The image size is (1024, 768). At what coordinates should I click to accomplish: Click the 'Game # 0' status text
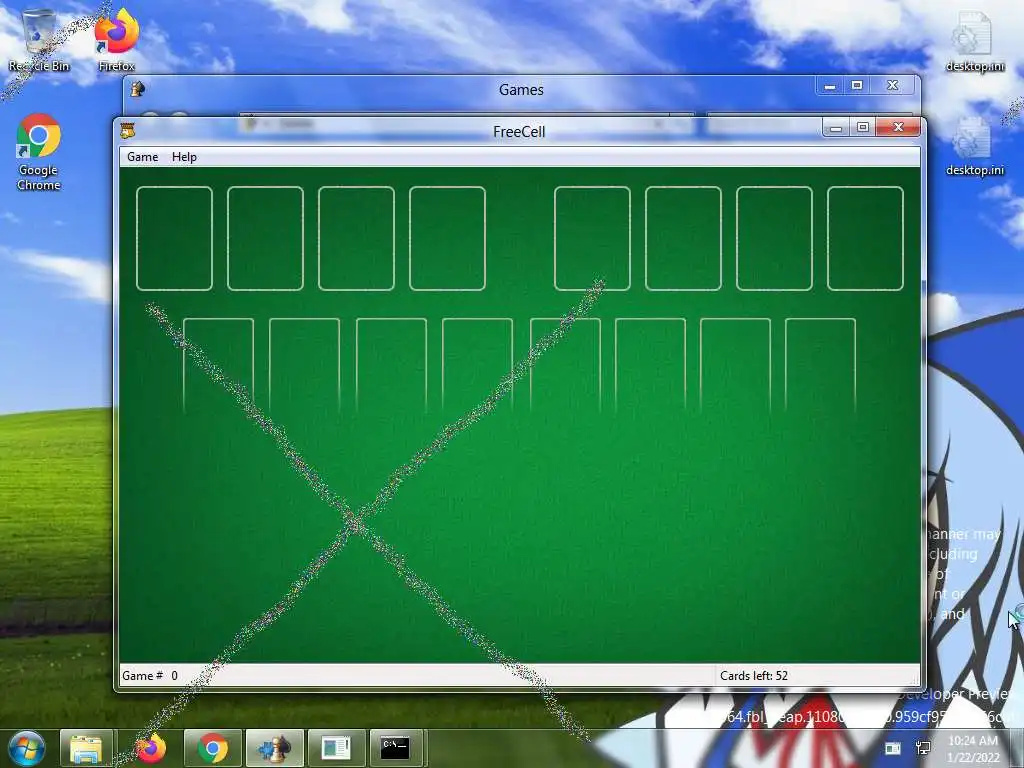tap(150, 675)
